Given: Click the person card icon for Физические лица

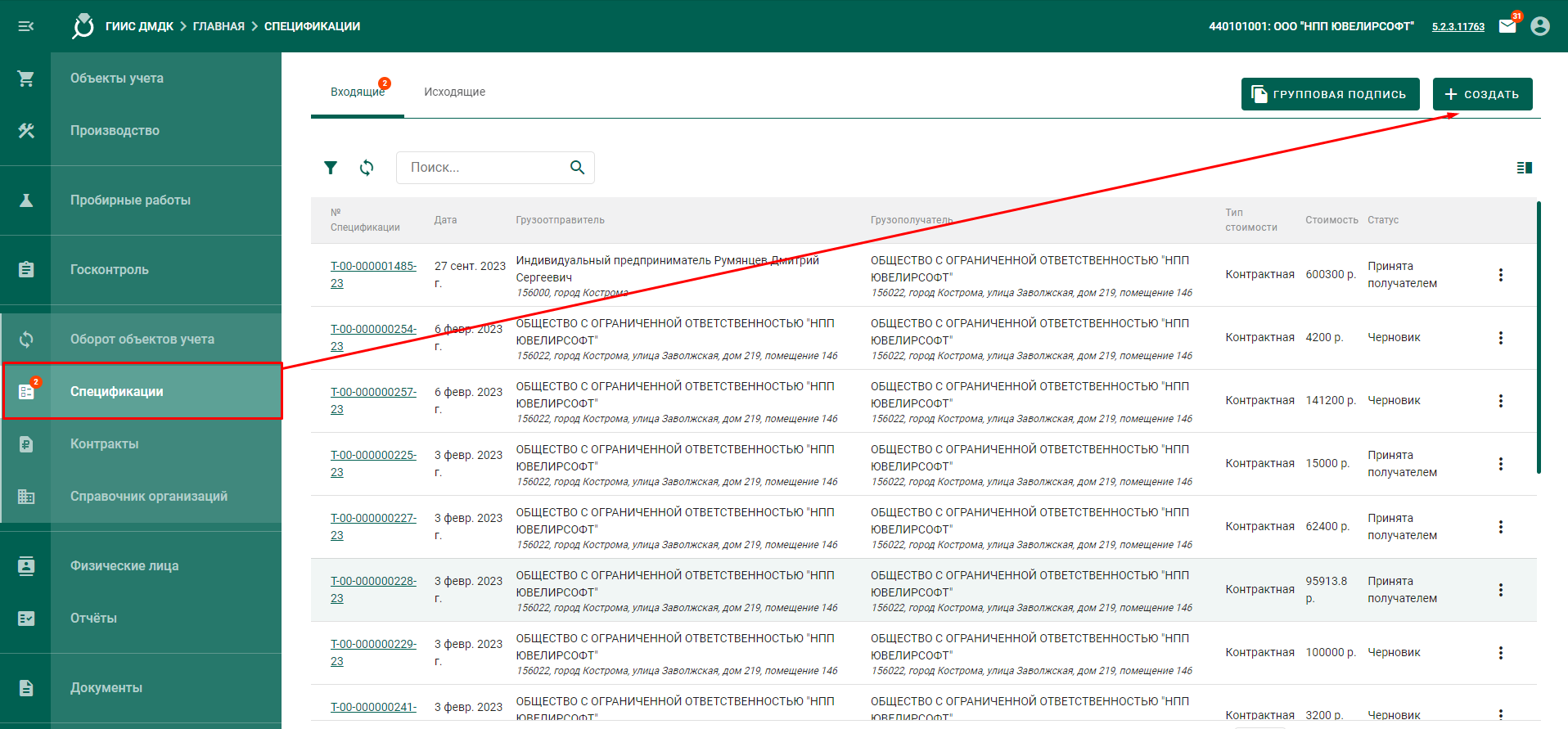Looking at the screenshot, I should (x=26, y=566).
